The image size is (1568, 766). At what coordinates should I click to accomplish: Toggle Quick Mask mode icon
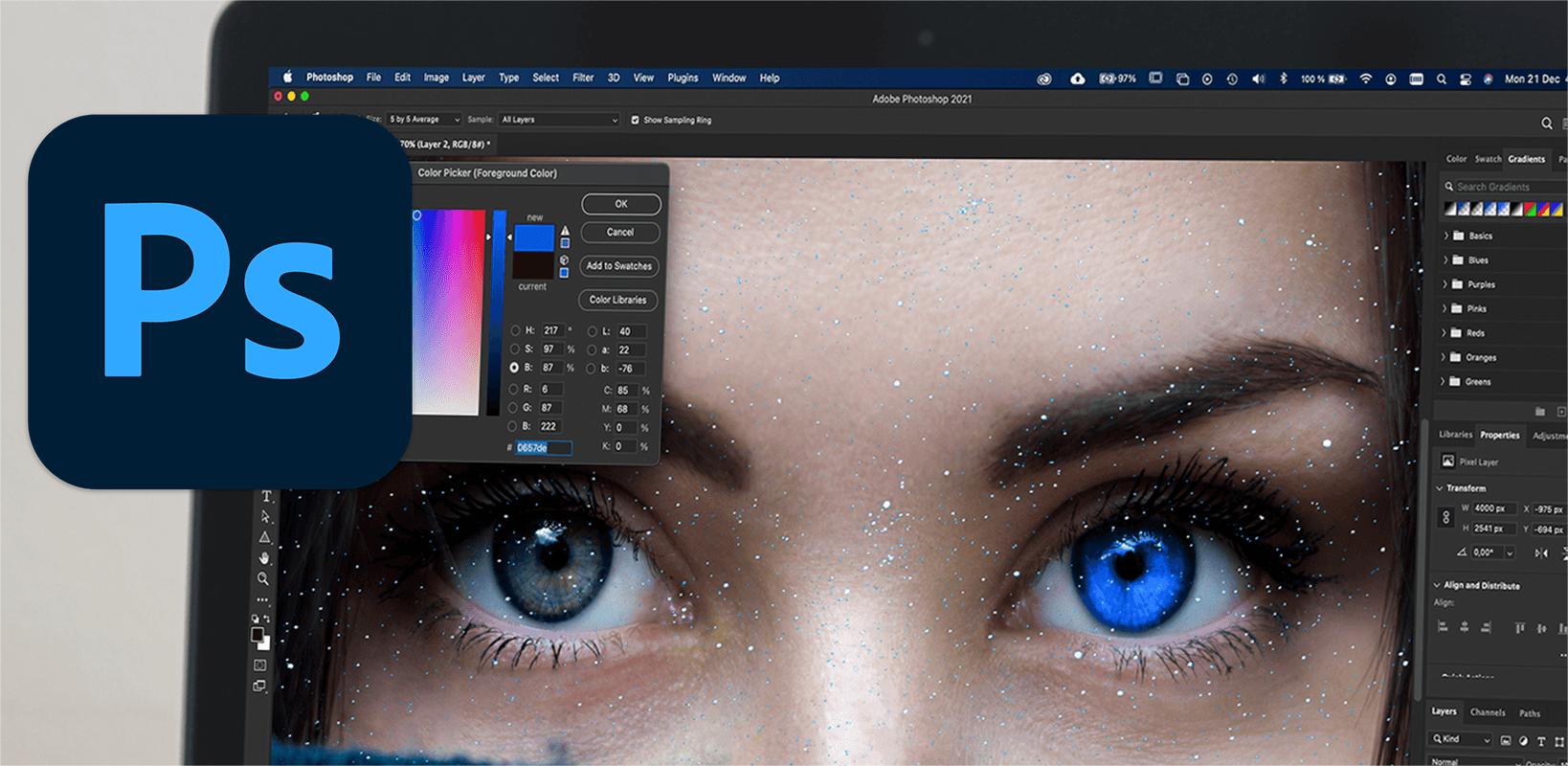pyautogui.click(x=260, y=665)
